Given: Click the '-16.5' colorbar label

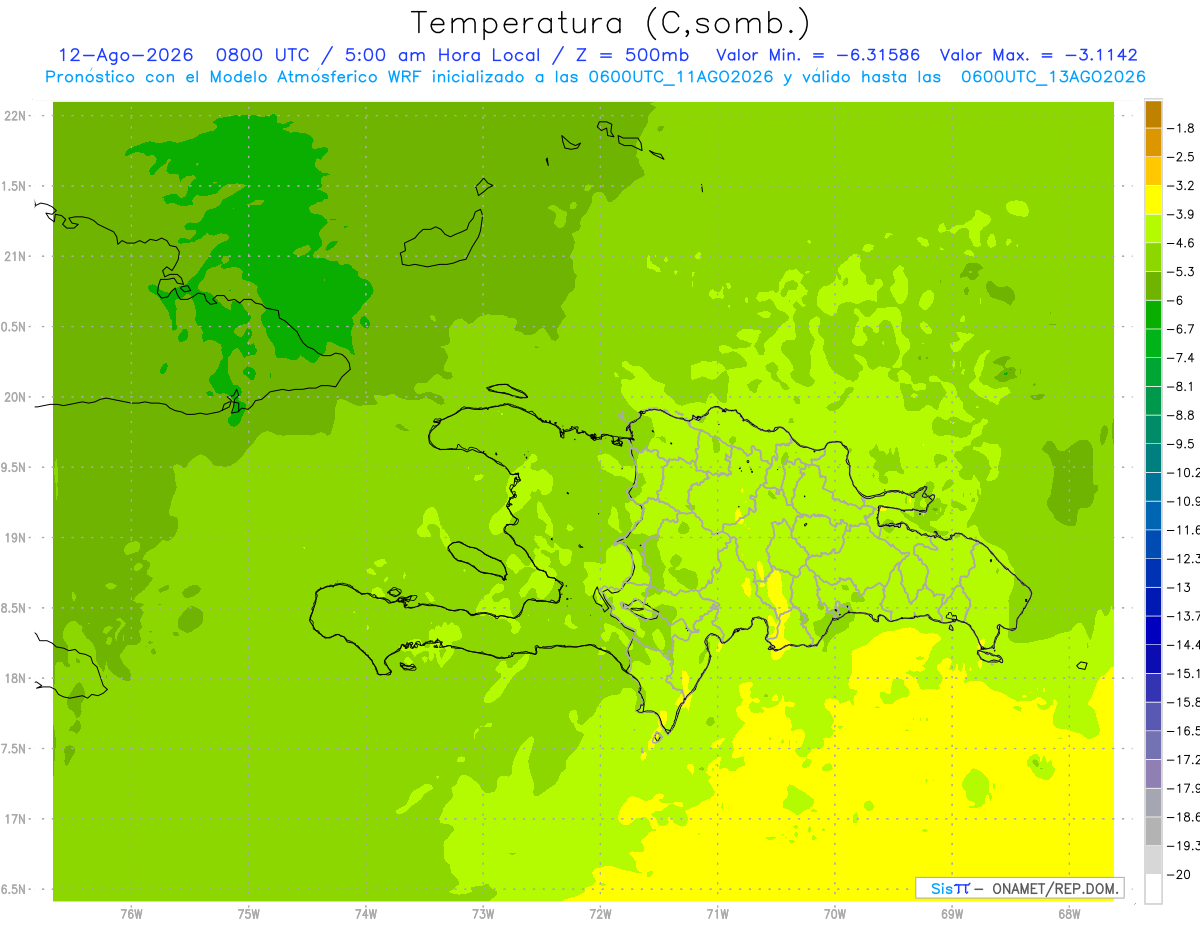Looking at the screenshot, I should 1184,731.
